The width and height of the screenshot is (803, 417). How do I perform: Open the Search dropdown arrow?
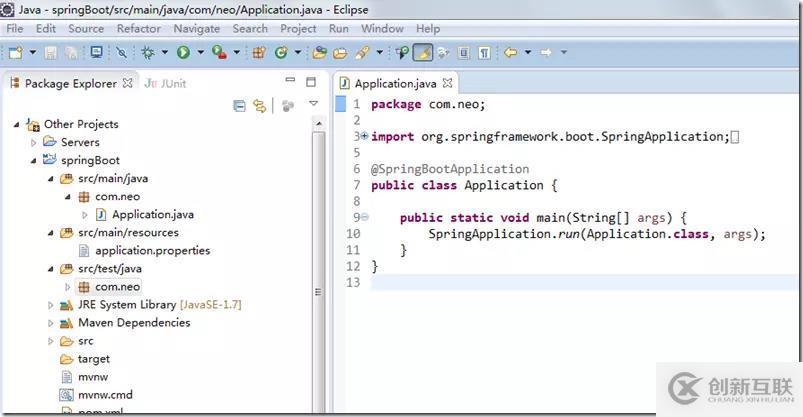pos(379,52)
